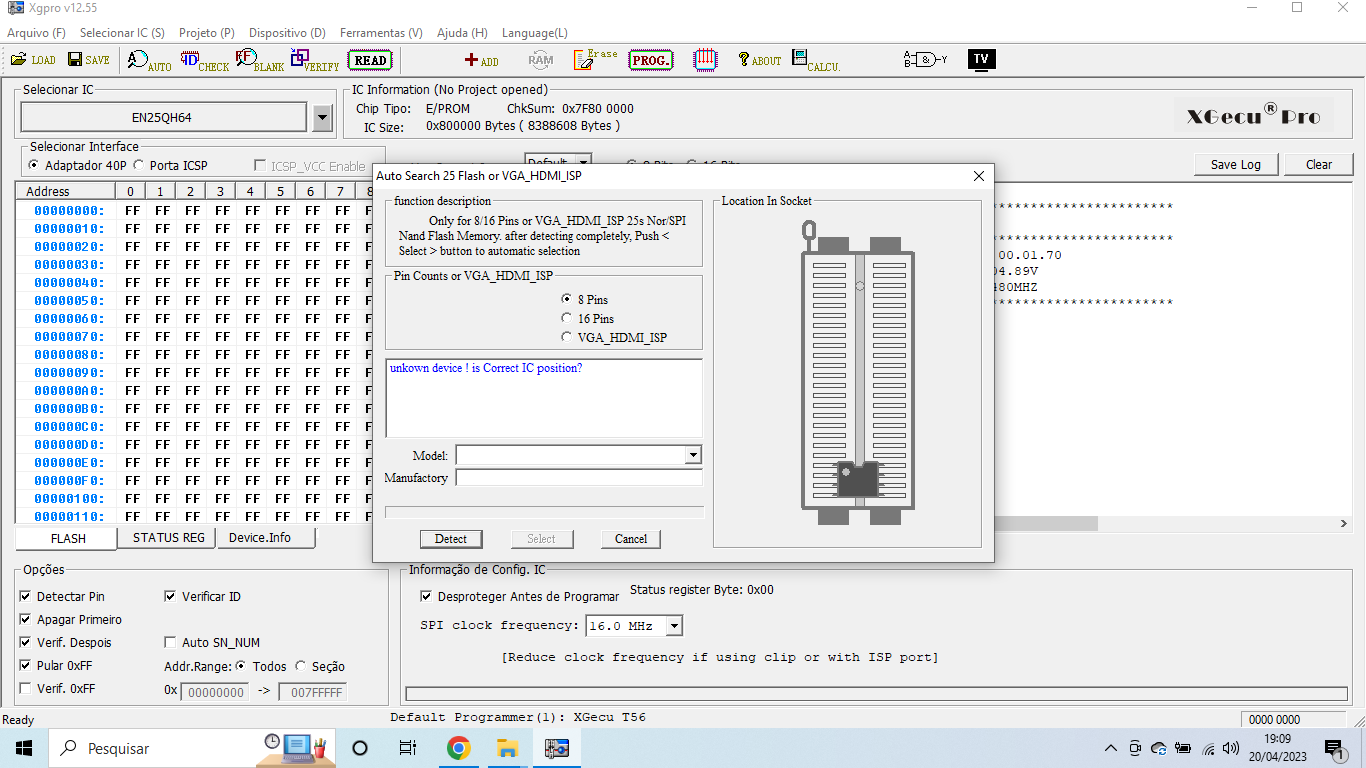Image resolution: width=1366 pixels, height=768 pixels.
Task: Open the SPI clock frequency dropdown
Action: tap(674, 626)
